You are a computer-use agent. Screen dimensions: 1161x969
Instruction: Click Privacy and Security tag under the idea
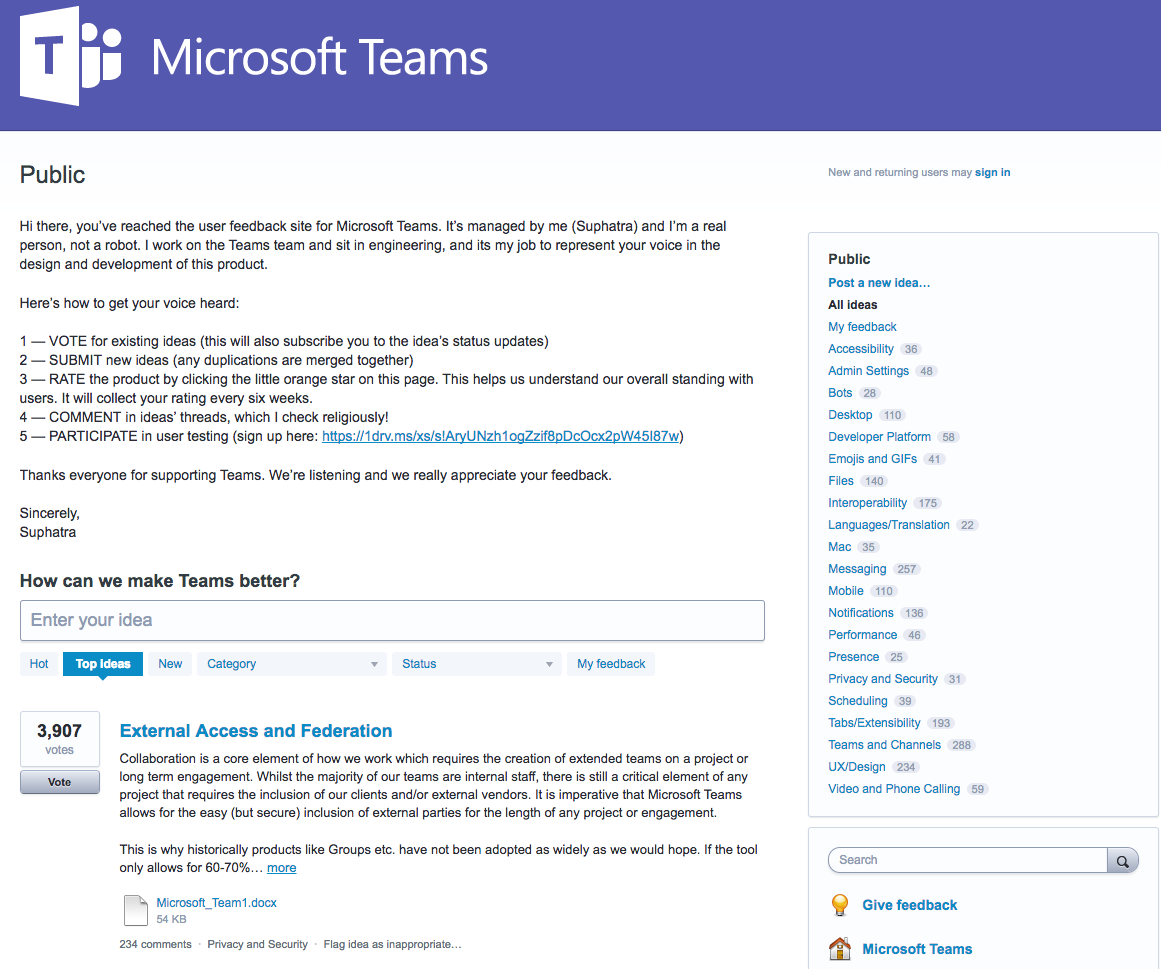click(x=257, y=945)
